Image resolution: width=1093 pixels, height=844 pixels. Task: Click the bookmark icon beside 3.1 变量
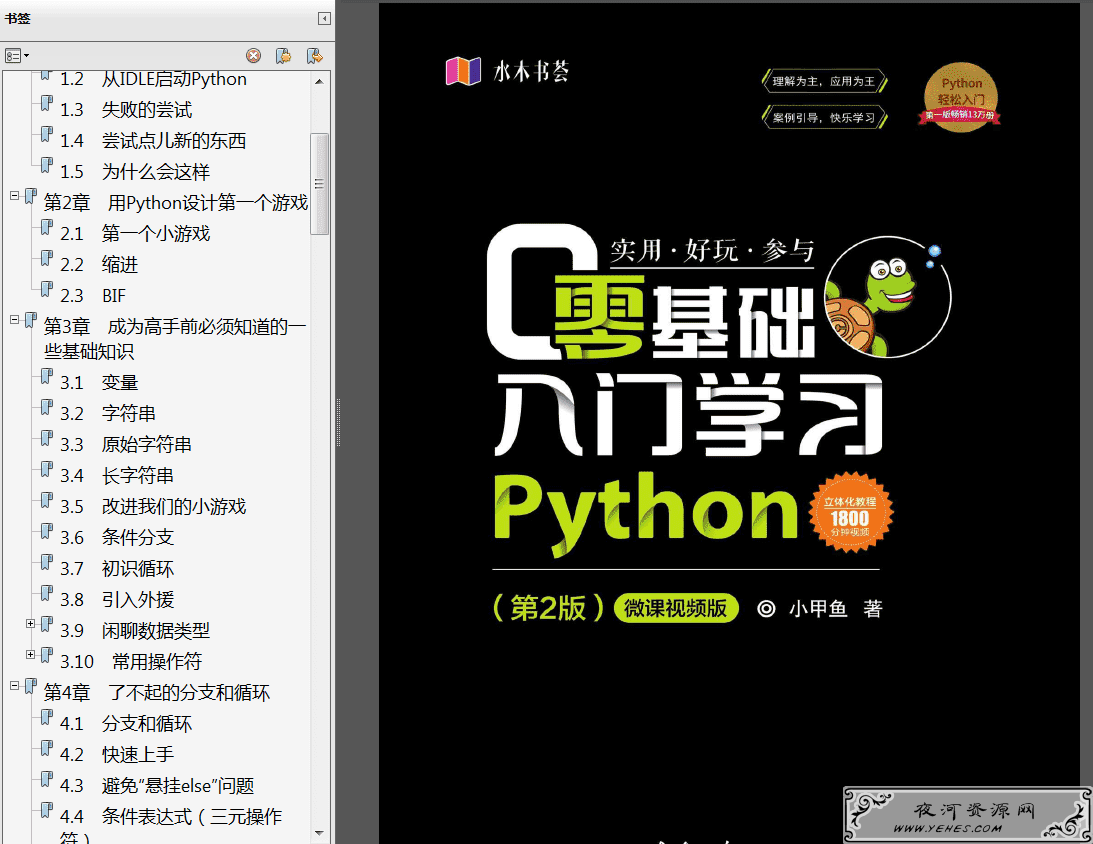(x=47, y=377)
